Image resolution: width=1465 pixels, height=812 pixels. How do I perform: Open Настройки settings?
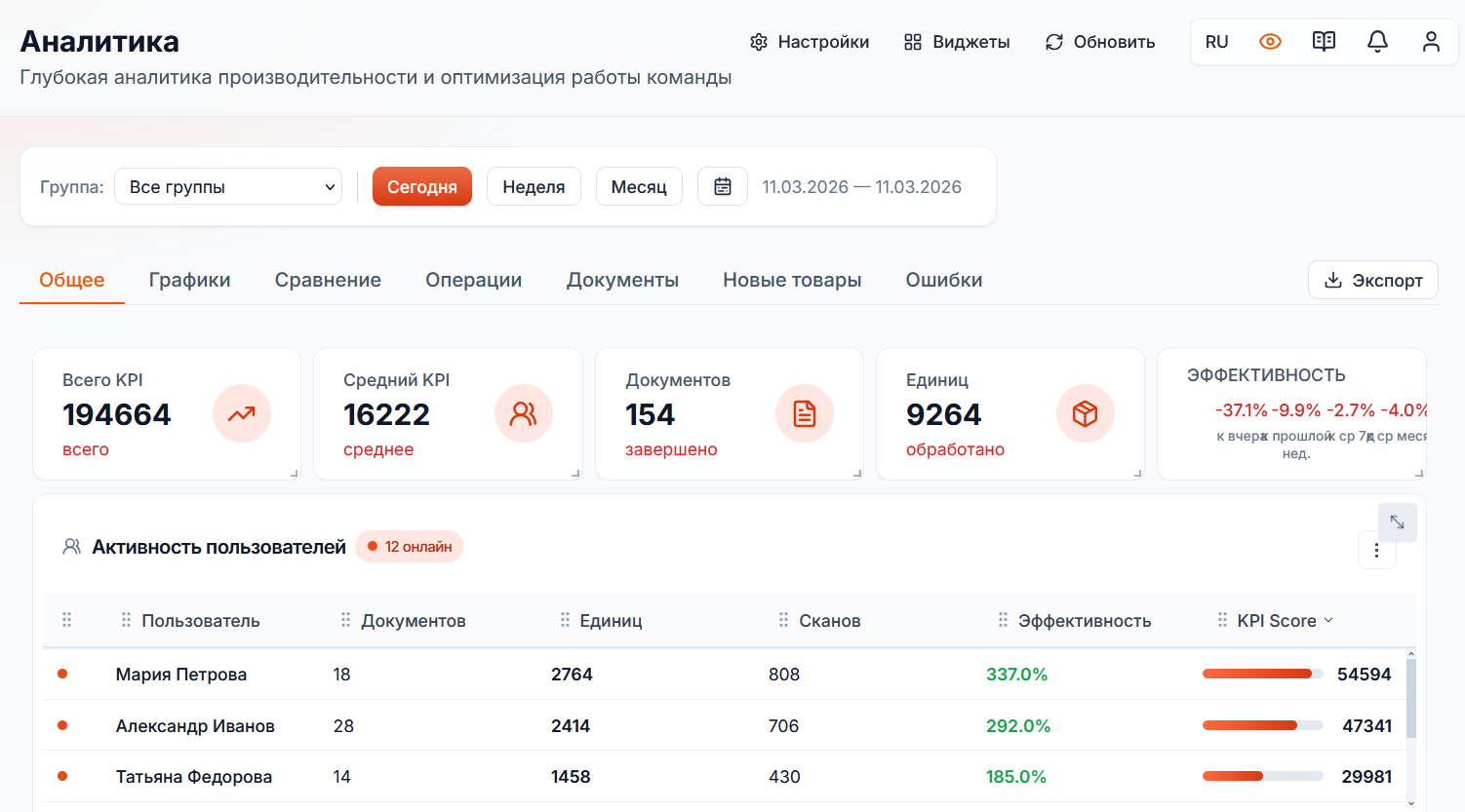(x=810, y=42)
